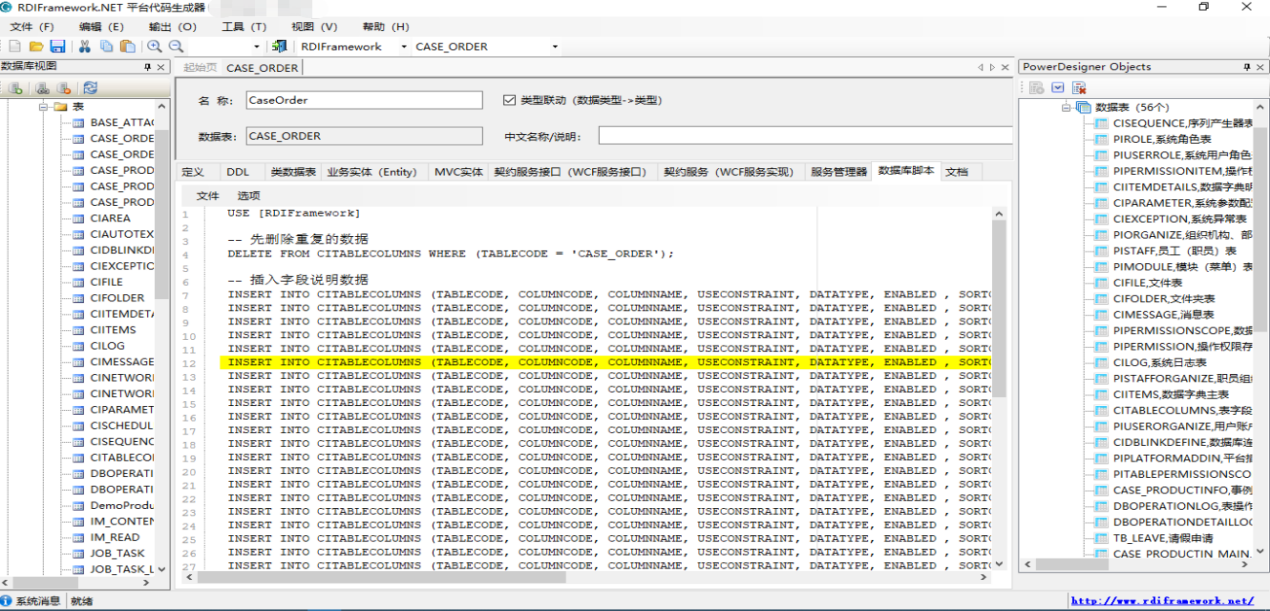Screen dimensions: 1270x611
Task: Pin the PowerDesigner Objects panel
Action: click(x=1246, y=67)
